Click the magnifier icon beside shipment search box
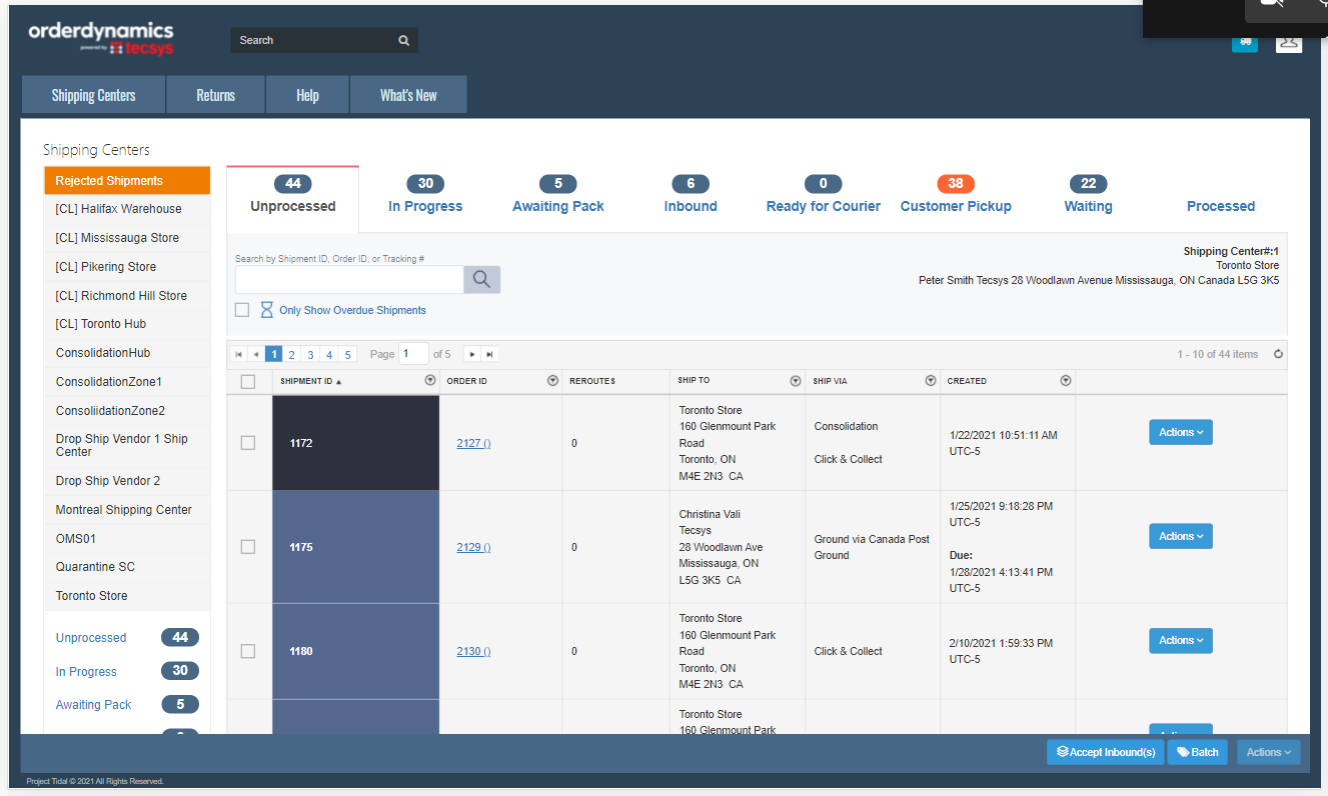 [481, 279]
